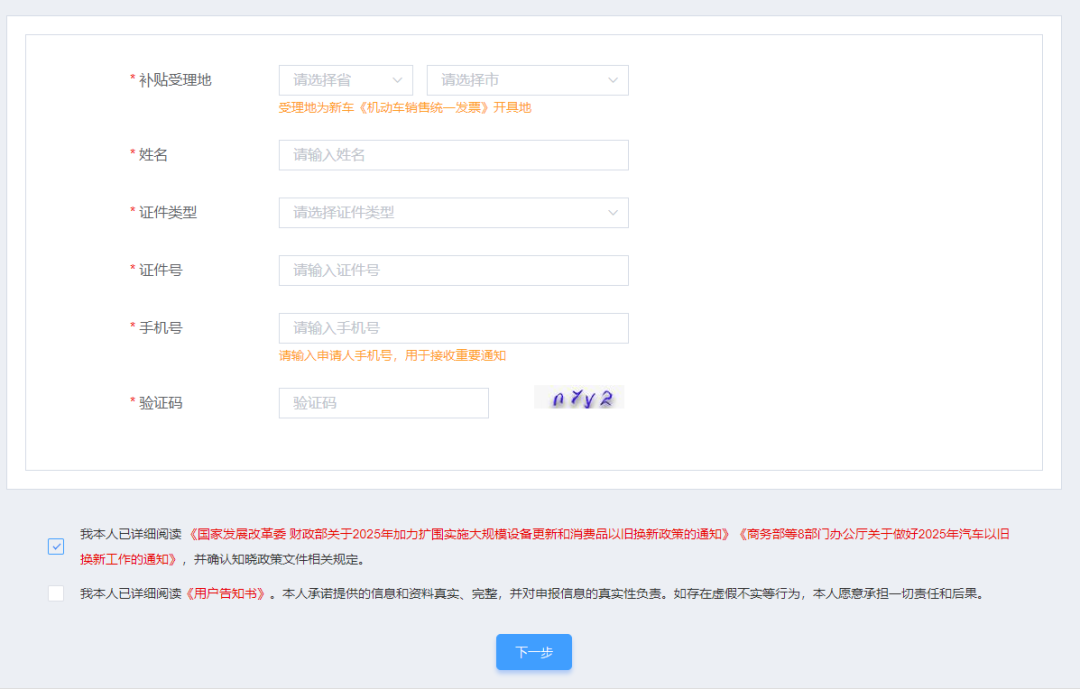1080x689 pixels.
Task: Click into the 请输入证件号 field
Action: coord(453,270)
